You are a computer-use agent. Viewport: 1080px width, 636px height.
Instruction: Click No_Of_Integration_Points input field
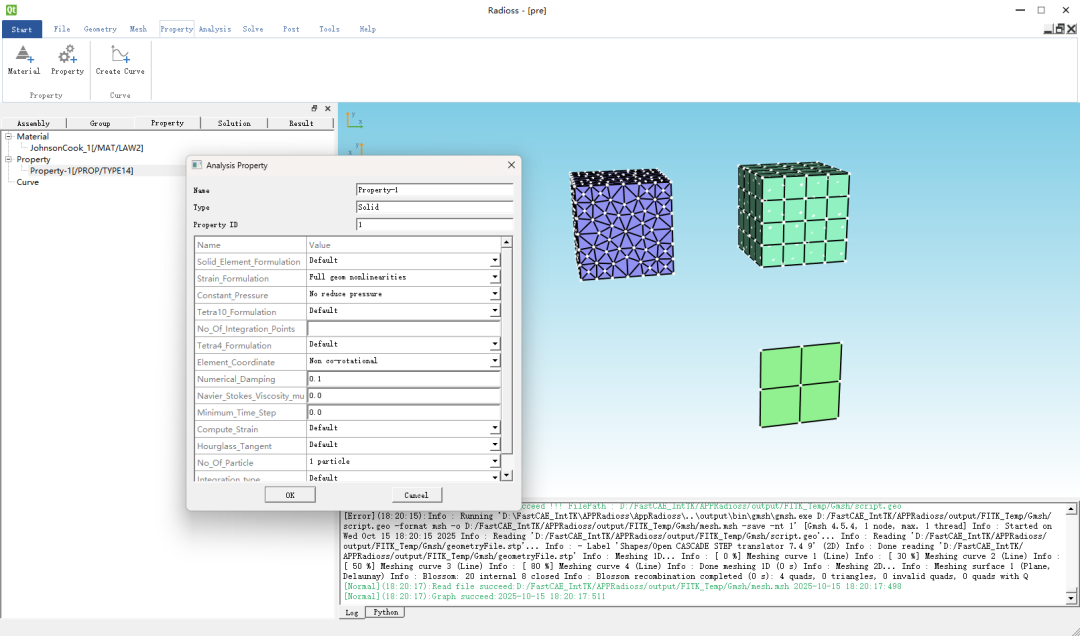coord(404,329)
